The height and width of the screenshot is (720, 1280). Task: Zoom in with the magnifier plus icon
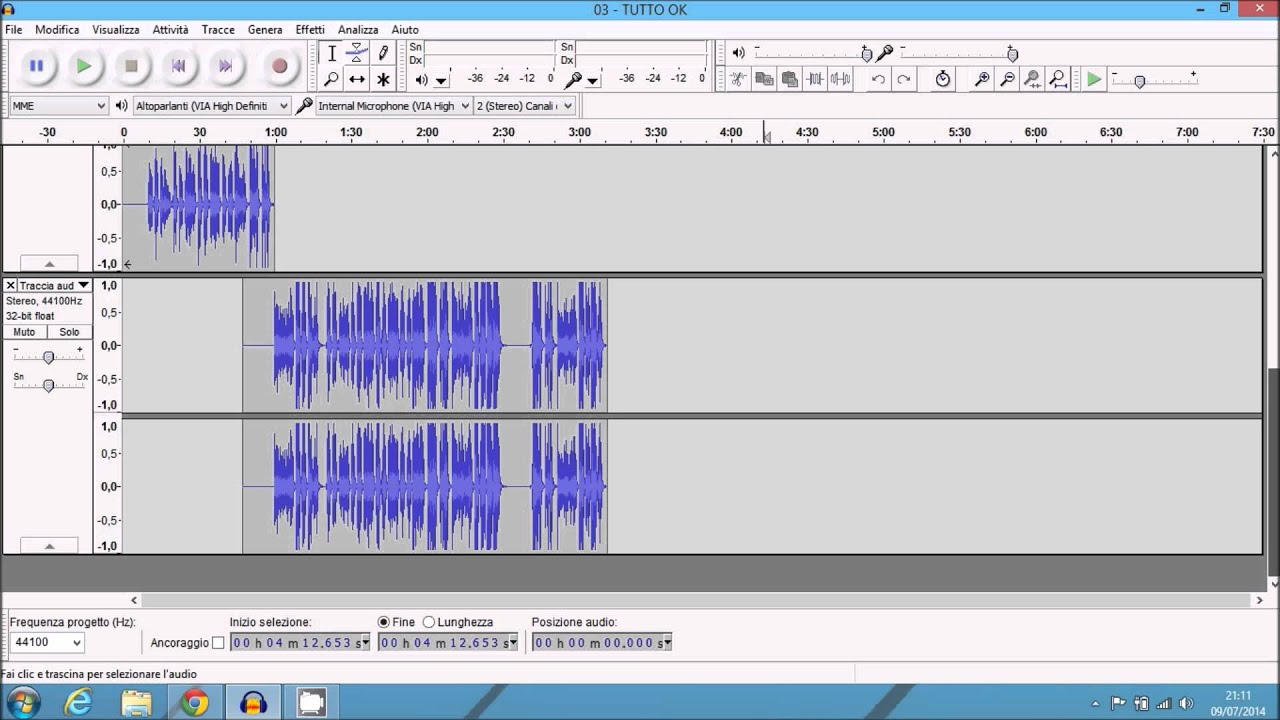[x=982, y=79]
